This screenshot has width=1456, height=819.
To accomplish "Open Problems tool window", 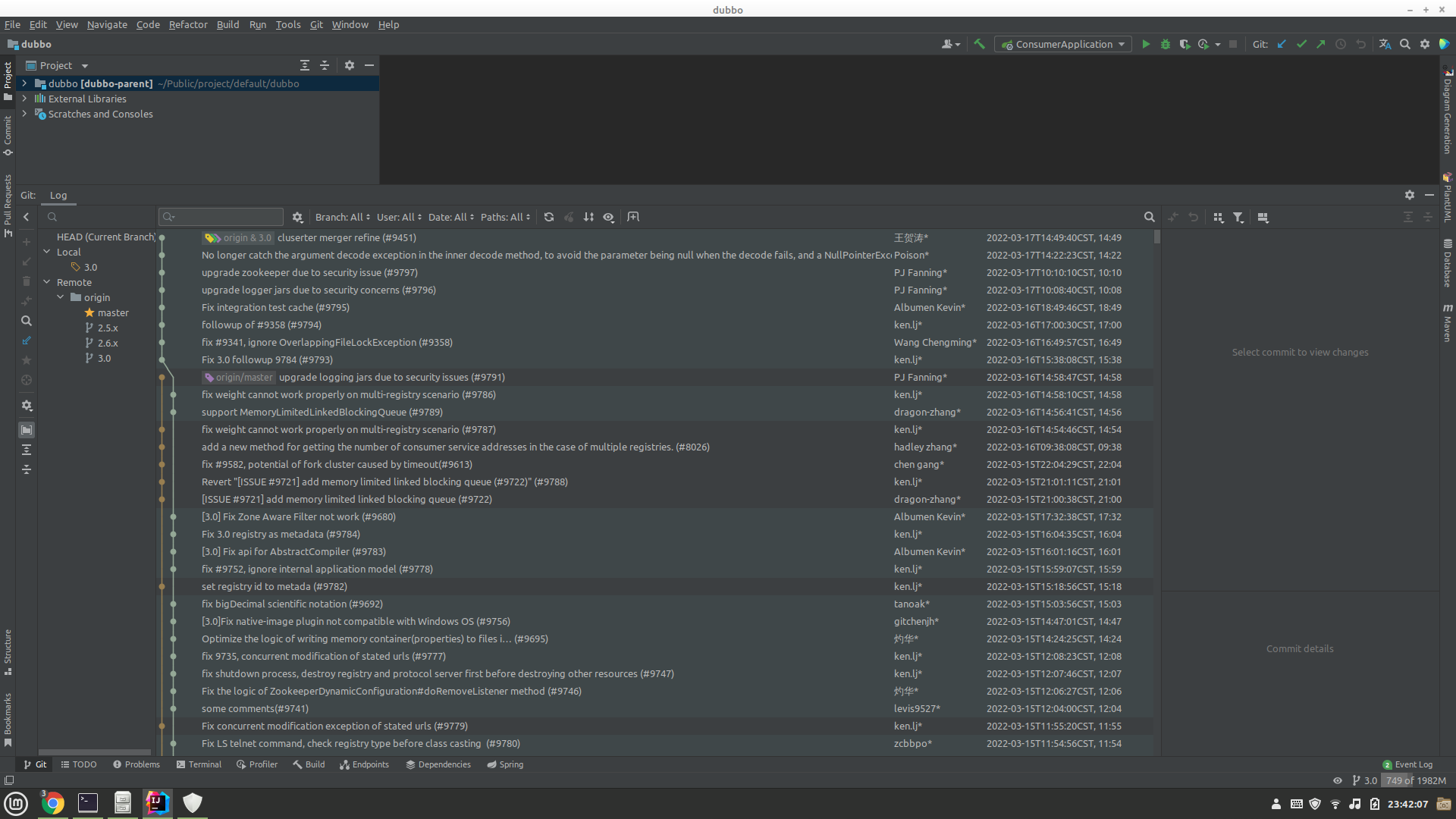I will tap(136, 764).
